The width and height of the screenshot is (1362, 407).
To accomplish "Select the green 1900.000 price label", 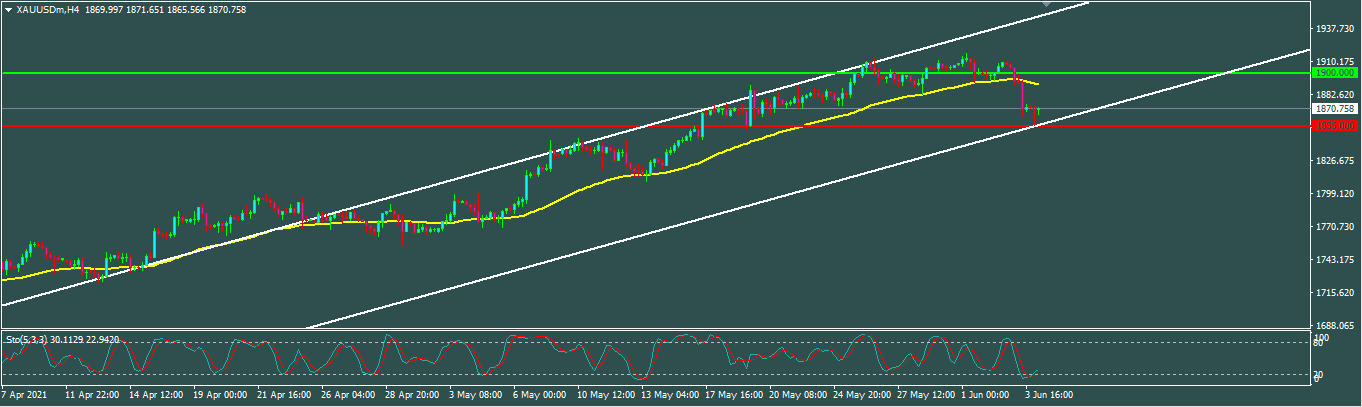I will [x=1335, y=73].
